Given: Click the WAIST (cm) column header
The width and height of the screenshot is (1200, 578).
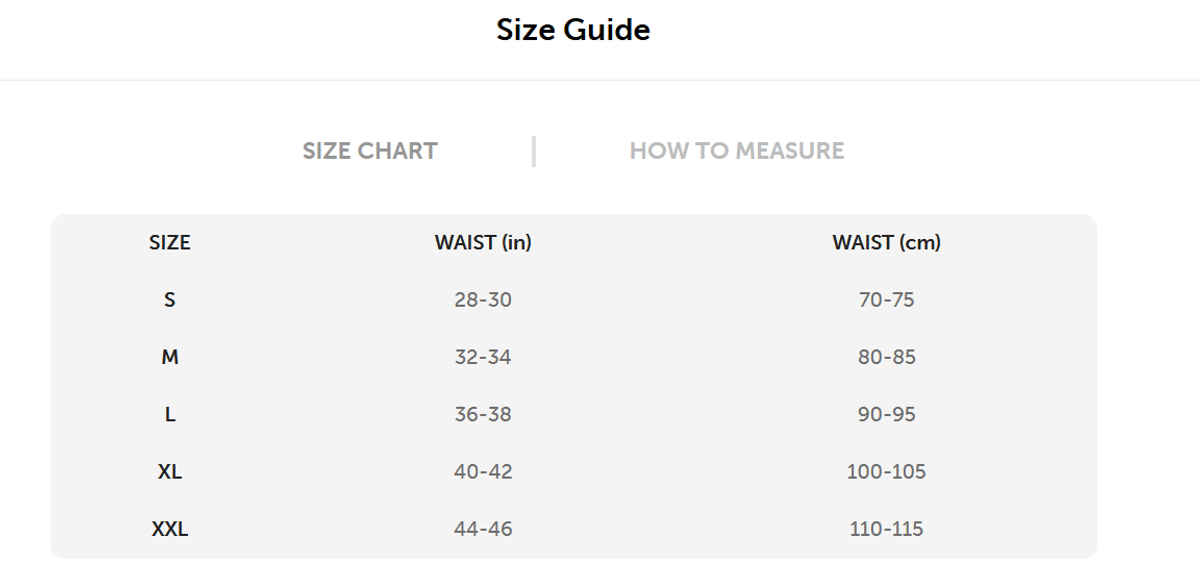Looking at the screenshot, I should pos(886,242).
